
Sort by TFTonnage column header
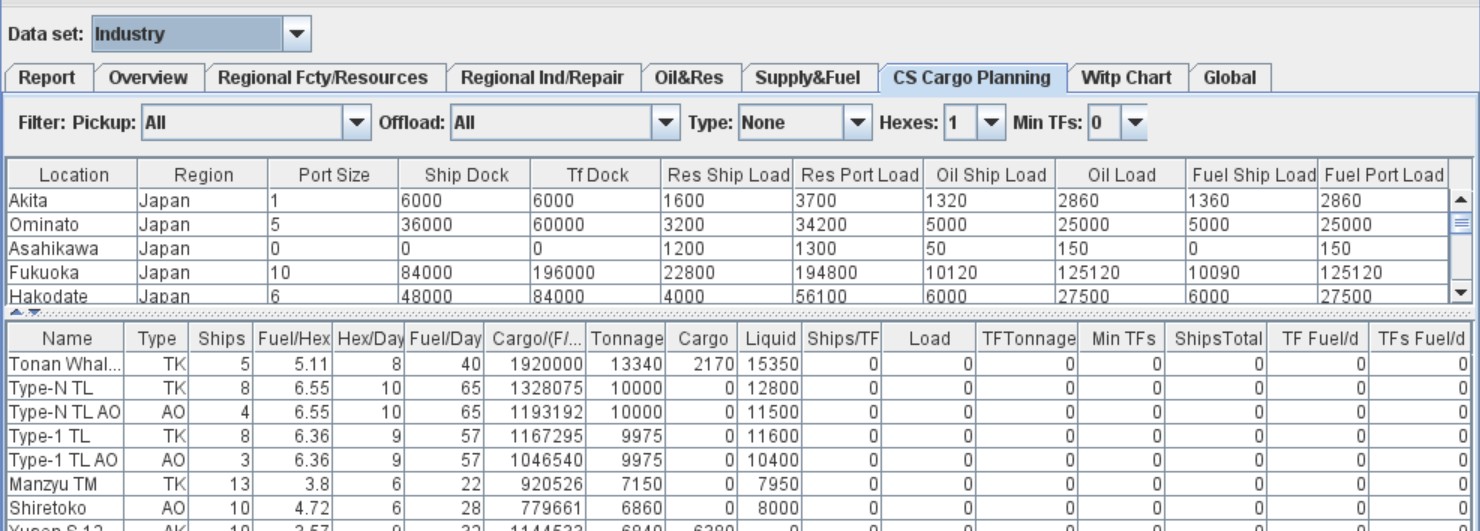pos(1028,339)
